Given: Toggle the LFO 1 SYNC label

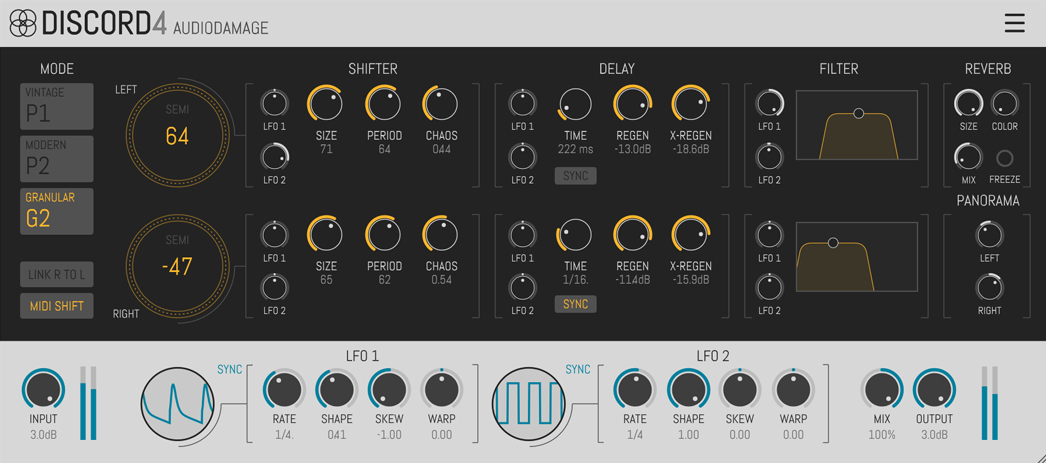Looking at the screenshot, I should coord(229,370).
